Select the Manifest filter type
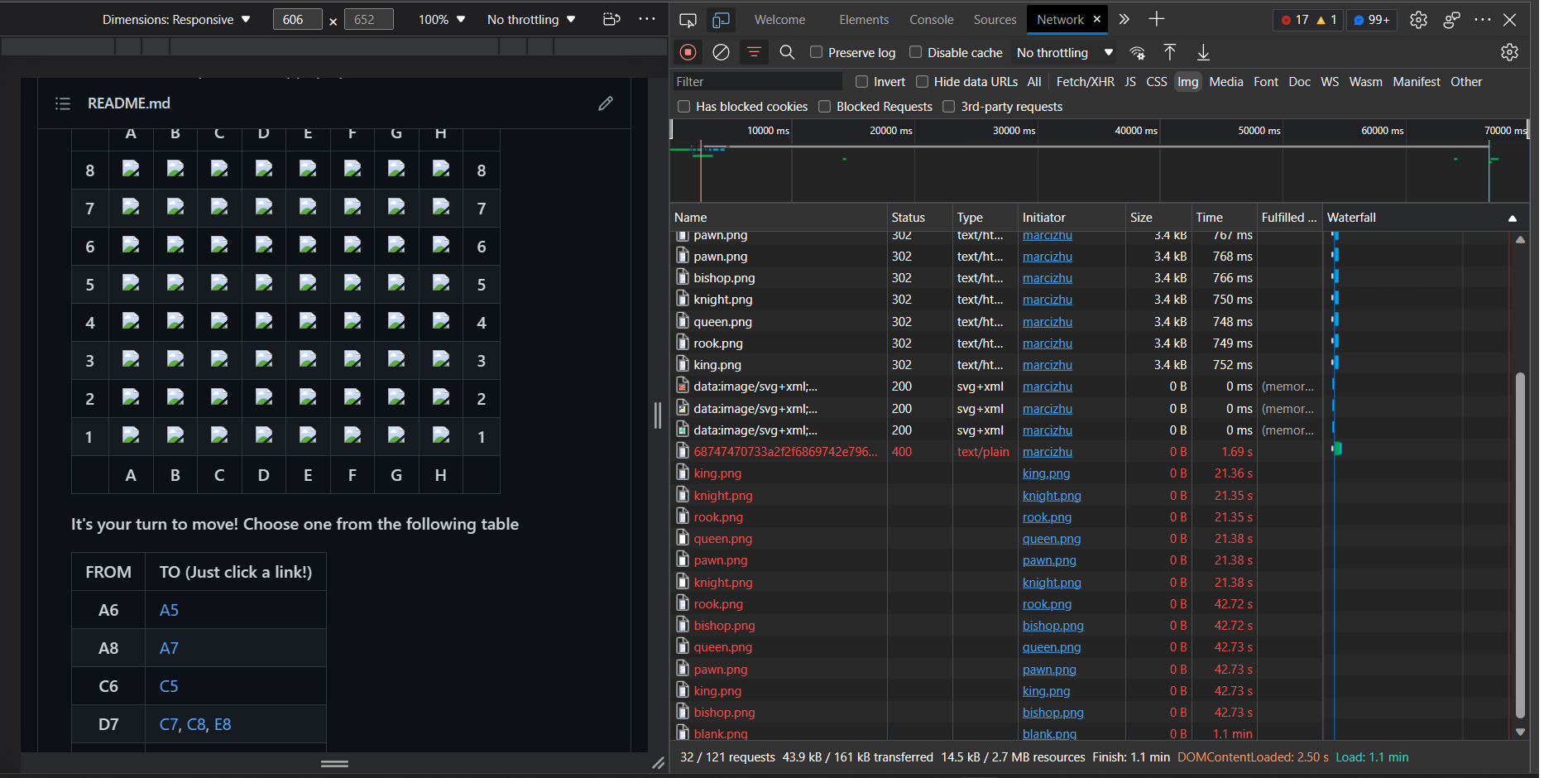Image resolution: width=1568 pixels, height=778 pixels. tap(1416, 82)
